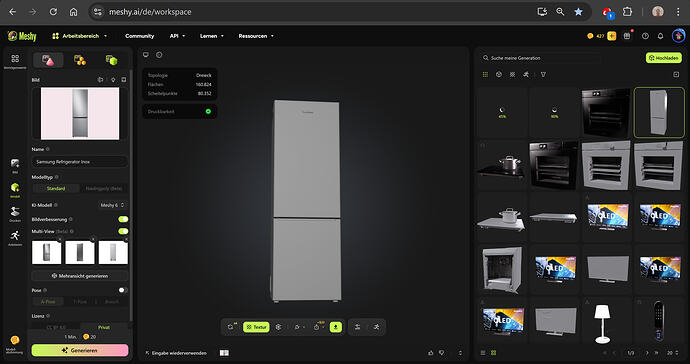
Task: Open the Meshy 6 KI-Modell dropdown
Action: click(x=113, y=205)
